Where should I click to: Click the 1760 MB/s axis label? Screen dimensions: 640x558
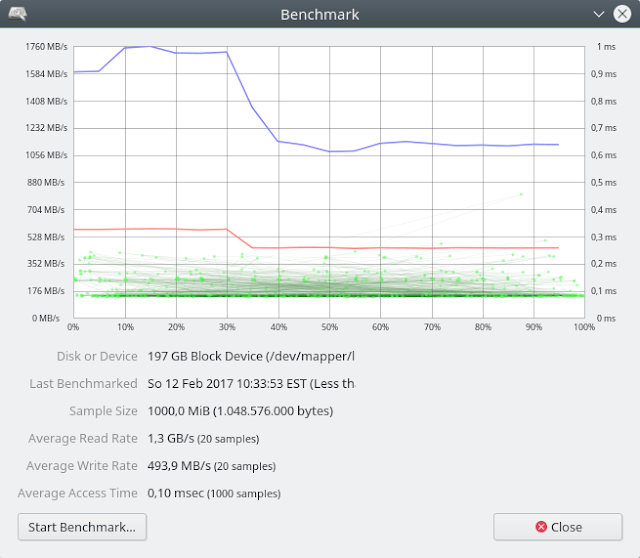coord(46,47)
